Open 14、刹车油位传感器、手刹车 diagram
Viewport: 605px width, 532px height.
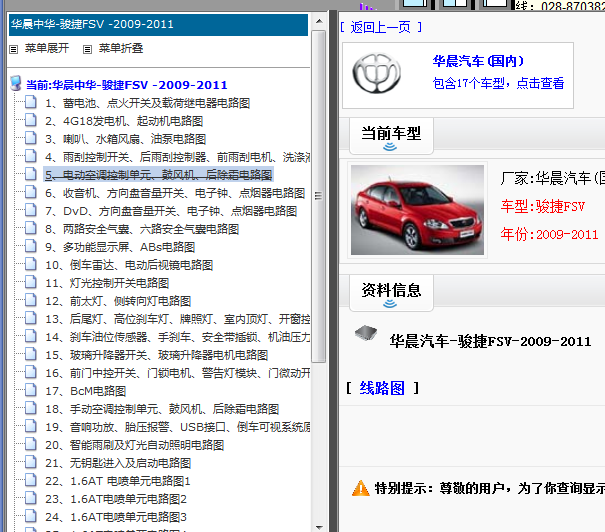pos(177,337)
